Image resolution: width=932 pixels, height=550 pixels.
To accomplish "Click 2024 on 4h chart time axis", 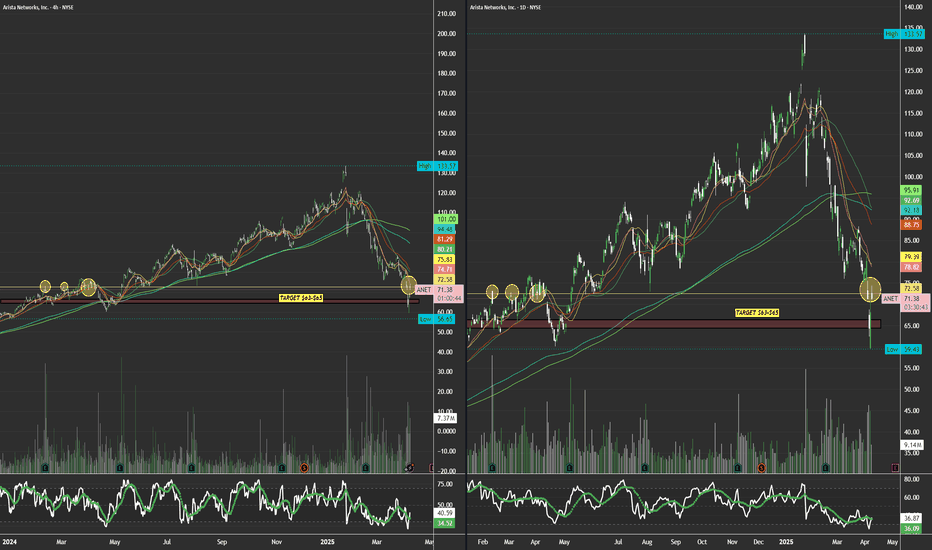I will (8, 542).
